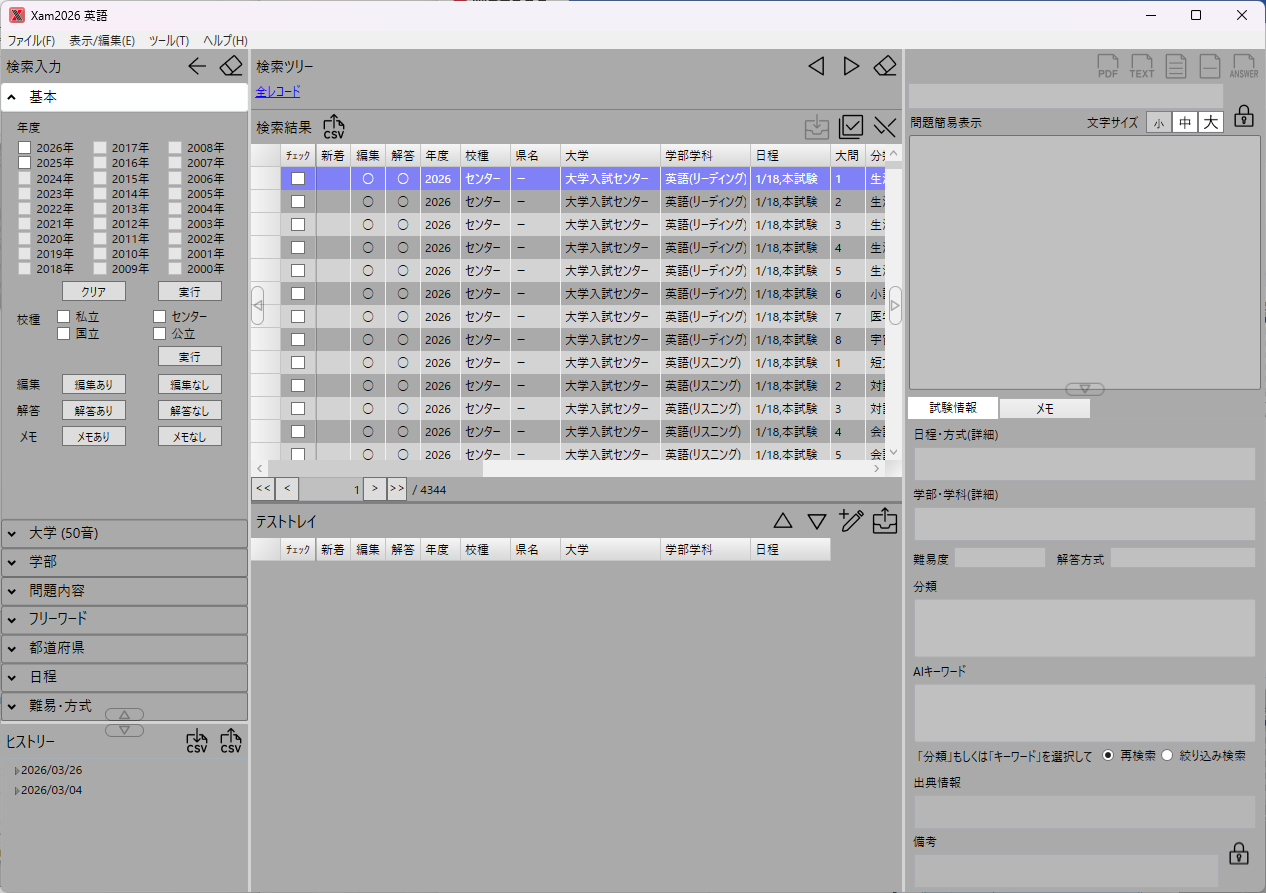Export search results with the CSV icon
1266x893 pixels.
(x=334, y=127)
